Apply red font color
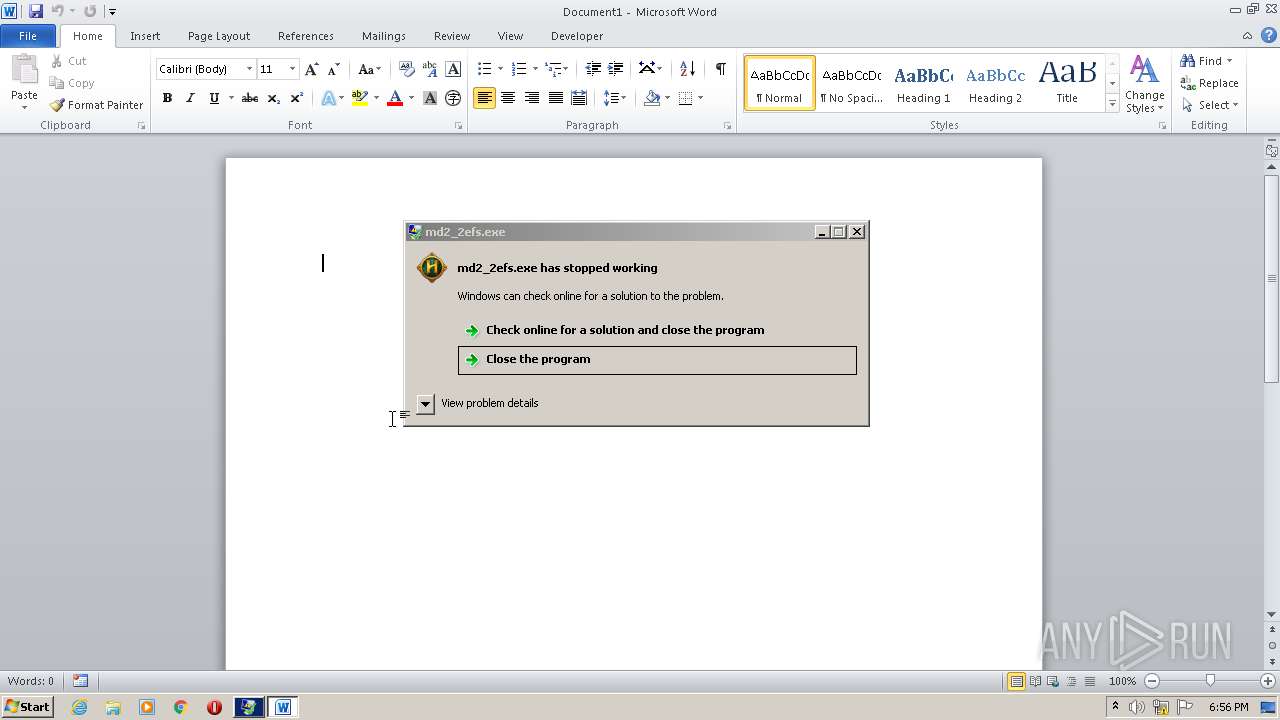Image resolution: width=1280 pixels, height=720 pixels. pos(395,98)
